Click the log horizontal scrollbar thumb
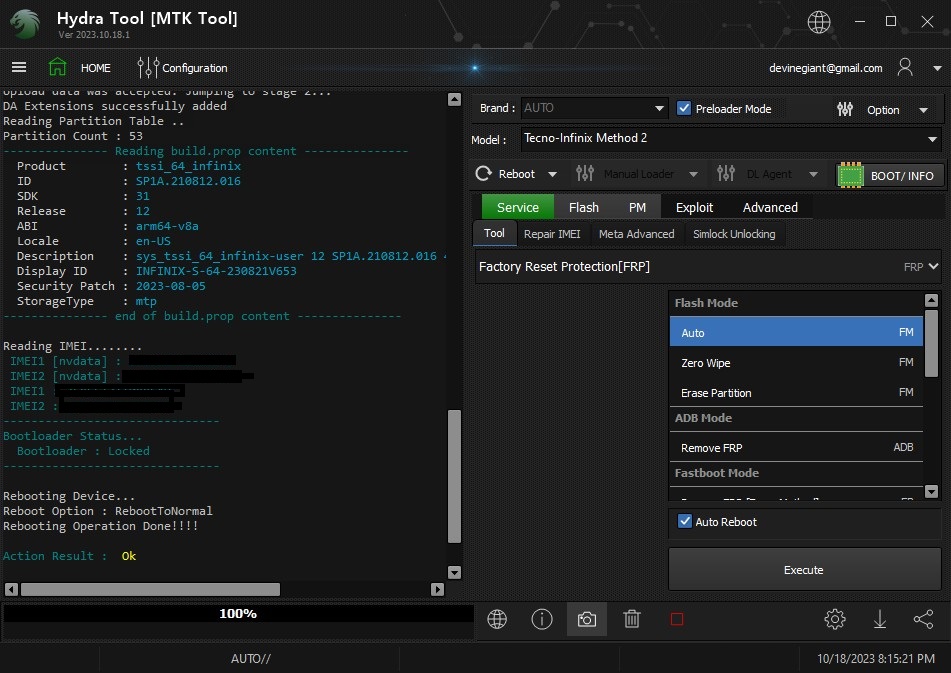Screen dimensions: 951x673 pyautogui.click(x=150, y=589)
